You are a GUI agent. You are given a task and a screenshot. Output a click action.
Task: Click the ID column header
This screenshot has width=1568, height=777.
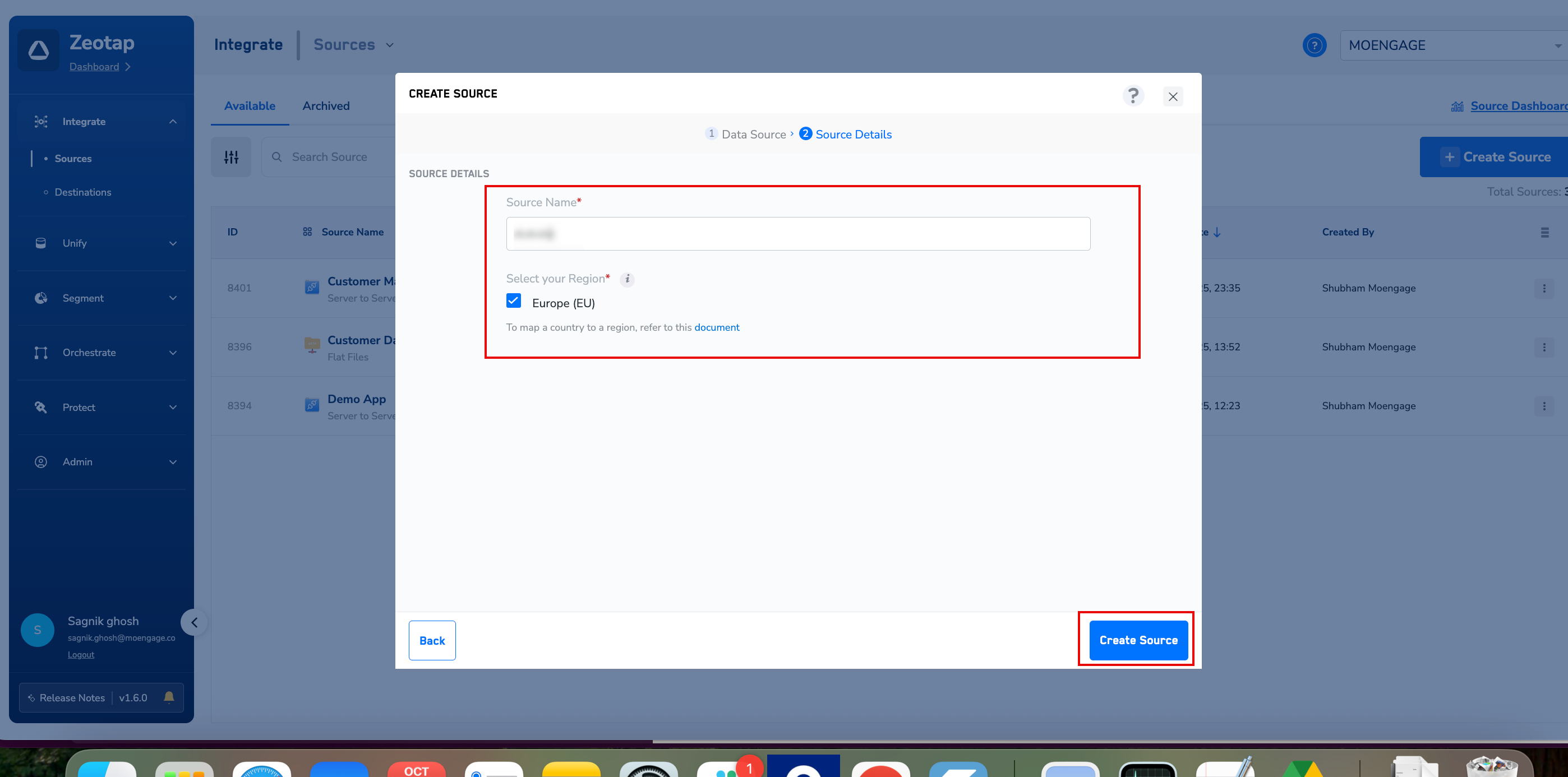coord(233,233)
